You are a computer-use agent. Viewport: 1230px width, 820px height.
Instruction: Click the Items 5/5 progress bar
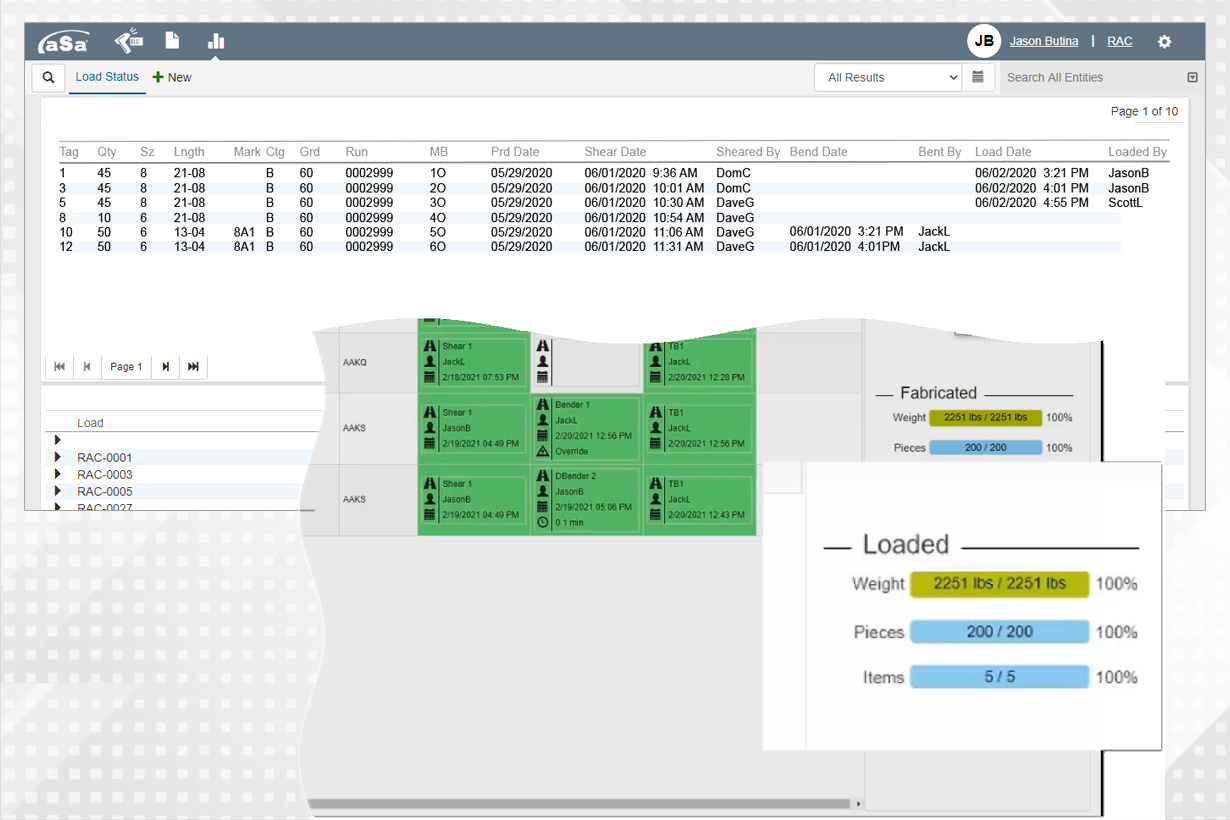[999, 677]
